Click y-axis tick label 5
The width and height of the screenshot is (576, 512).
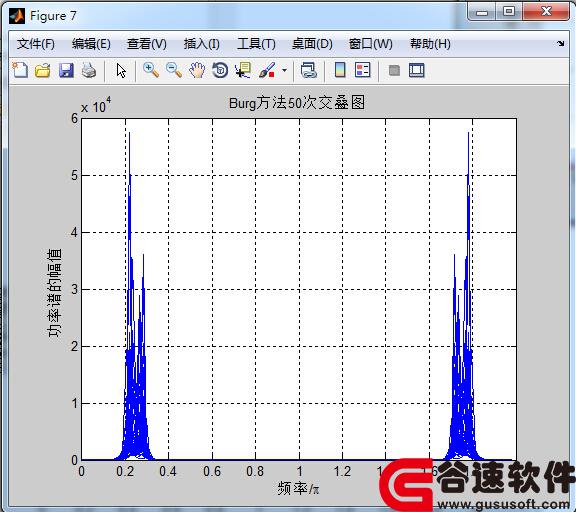coord(75,176)
